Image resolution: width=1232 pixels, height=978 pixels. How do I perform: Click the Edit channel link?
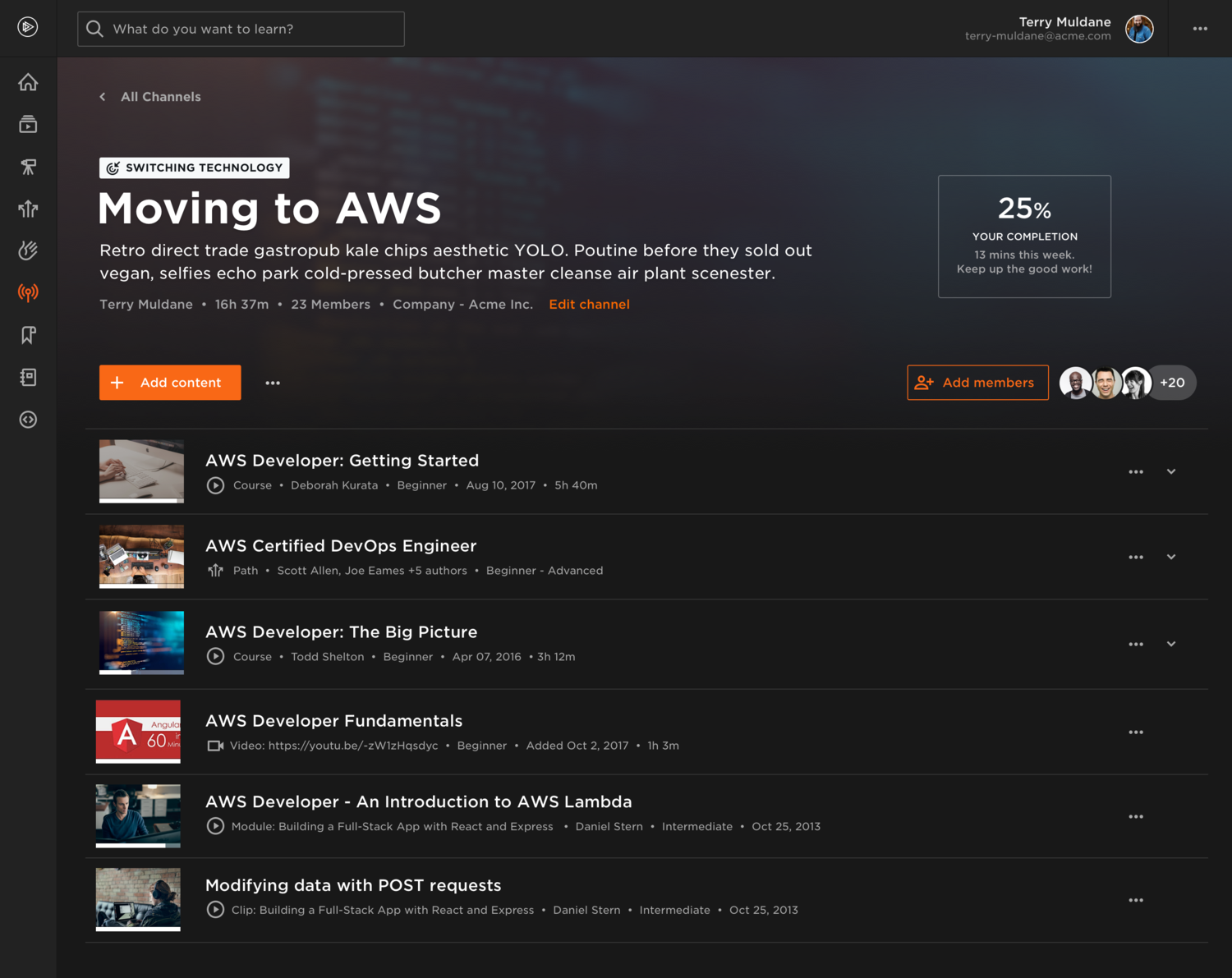pos(589,304)
